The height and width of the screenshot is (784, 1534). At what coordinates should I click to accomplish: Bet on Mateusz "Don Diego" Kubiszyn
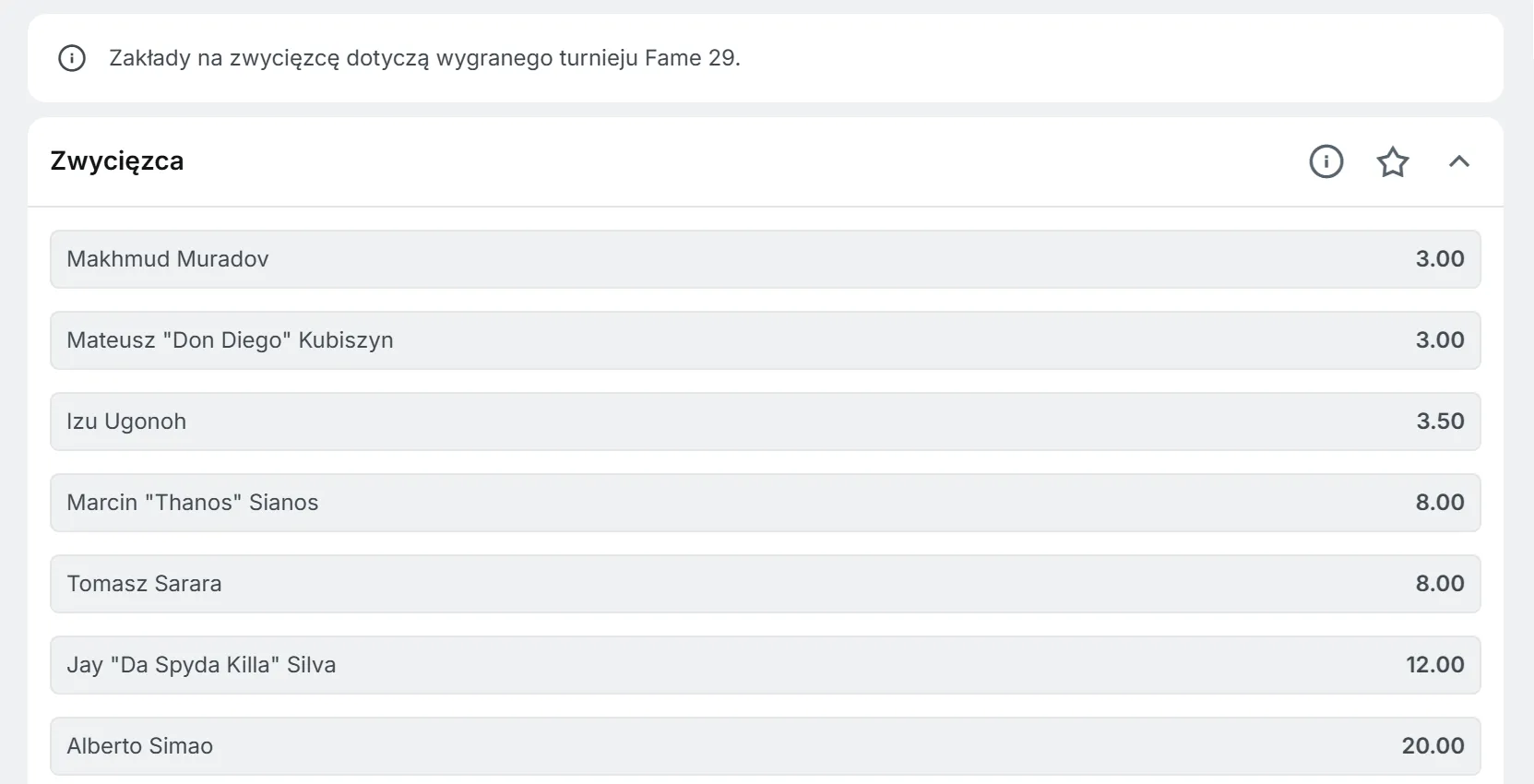coord(764,340)
